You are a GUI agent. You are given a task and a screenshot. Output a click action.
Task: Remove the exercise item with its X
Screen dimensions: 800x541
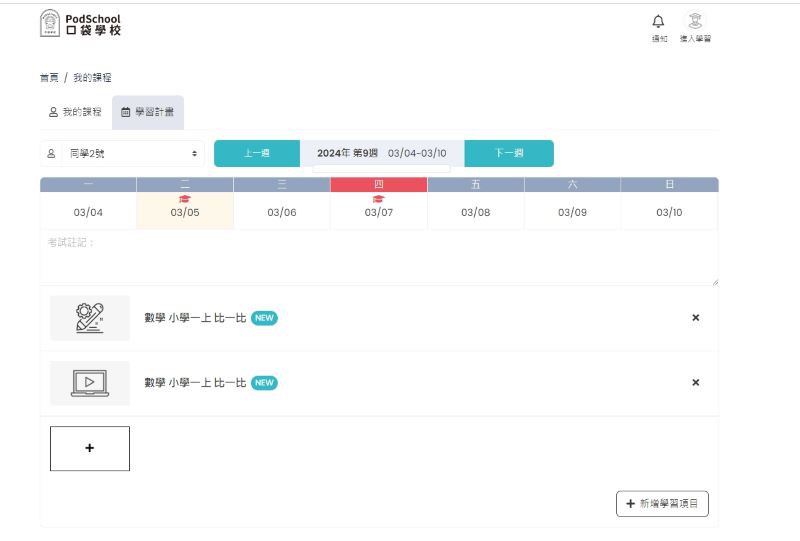(696, 318)
